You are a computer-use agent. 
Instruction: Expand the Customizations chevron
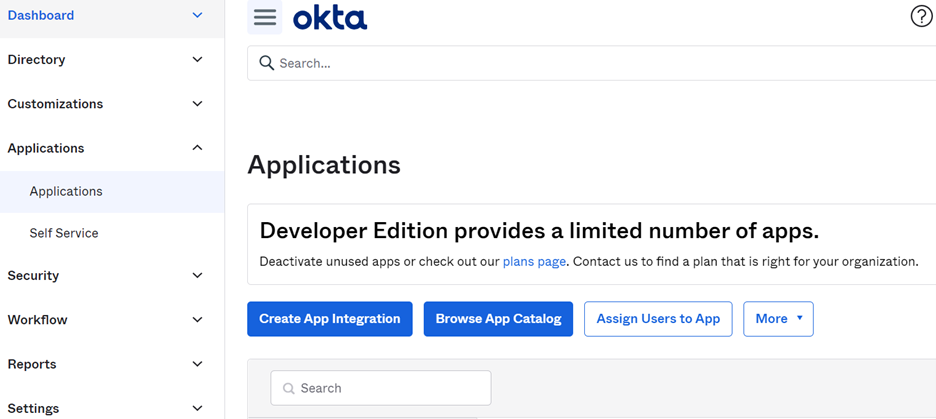[x=197, y=104]
